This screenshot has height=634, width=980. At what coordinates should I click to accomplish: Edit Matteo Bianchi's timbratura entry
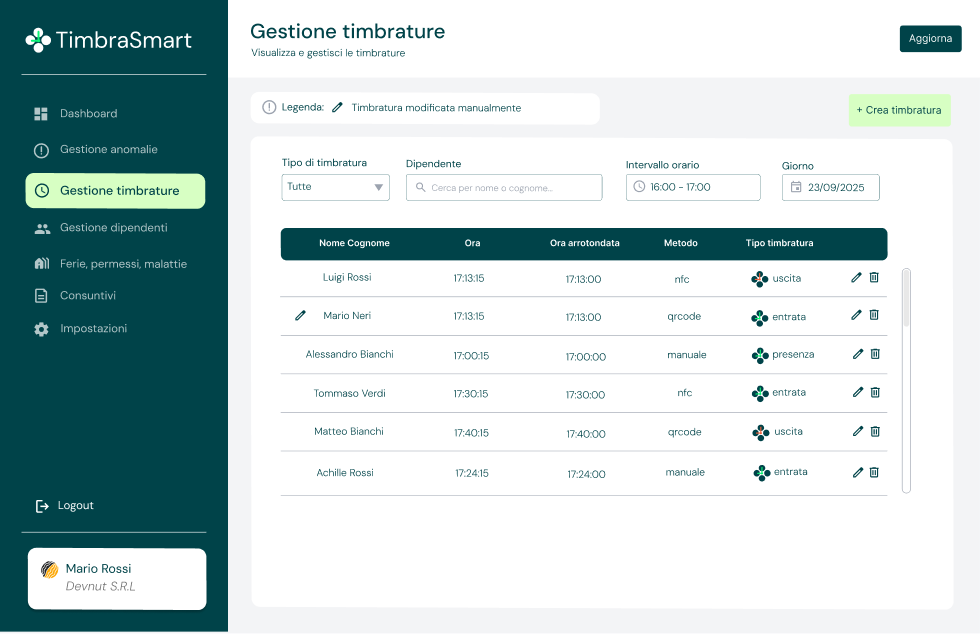tap(857, 431)
